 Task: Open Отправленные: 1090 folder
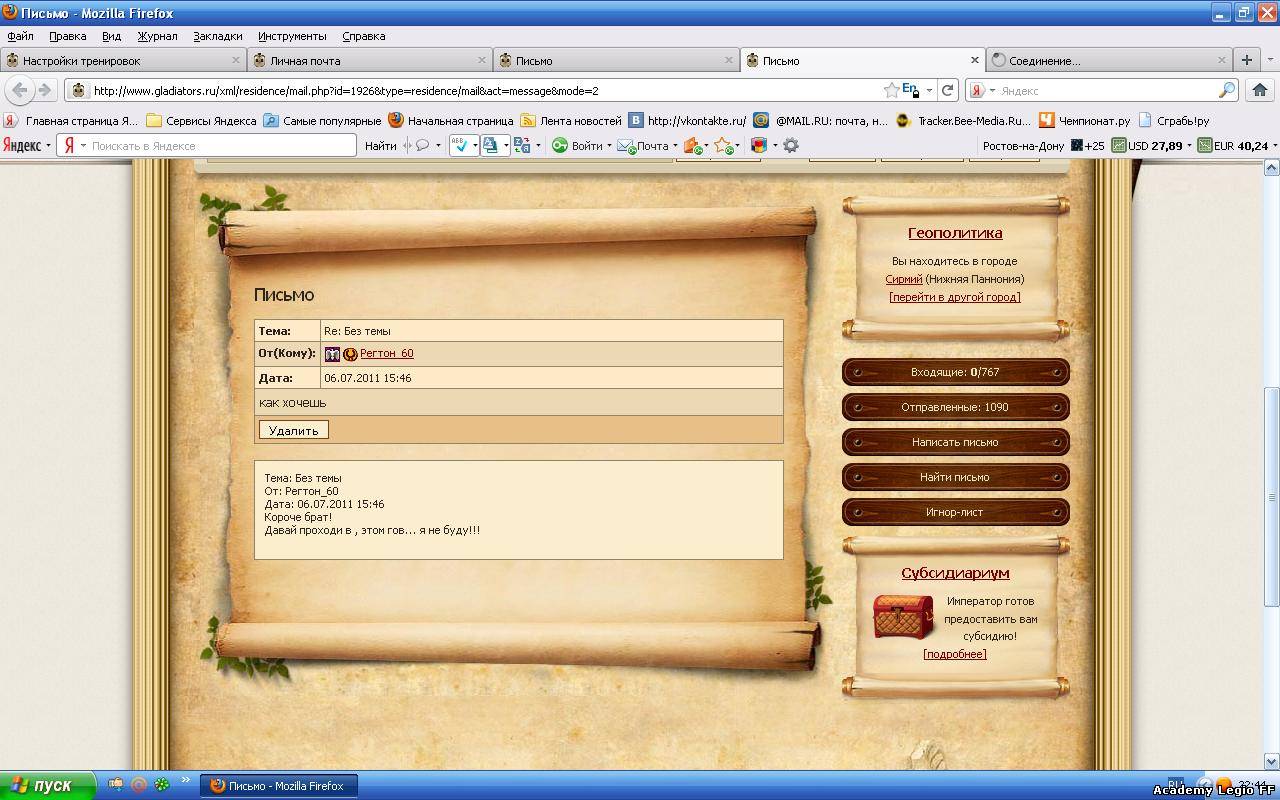click(x=955, y=407)
